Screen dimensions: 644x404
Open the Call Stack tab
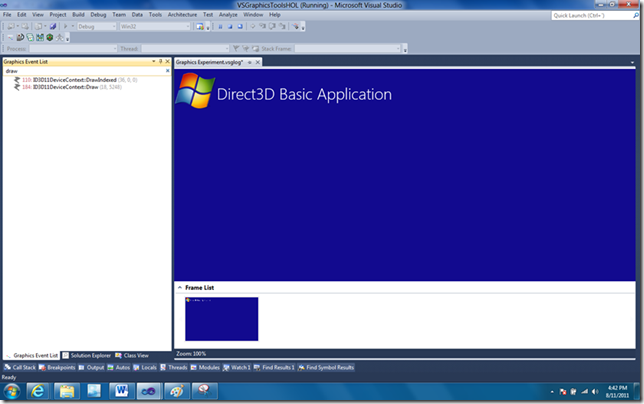20,367
